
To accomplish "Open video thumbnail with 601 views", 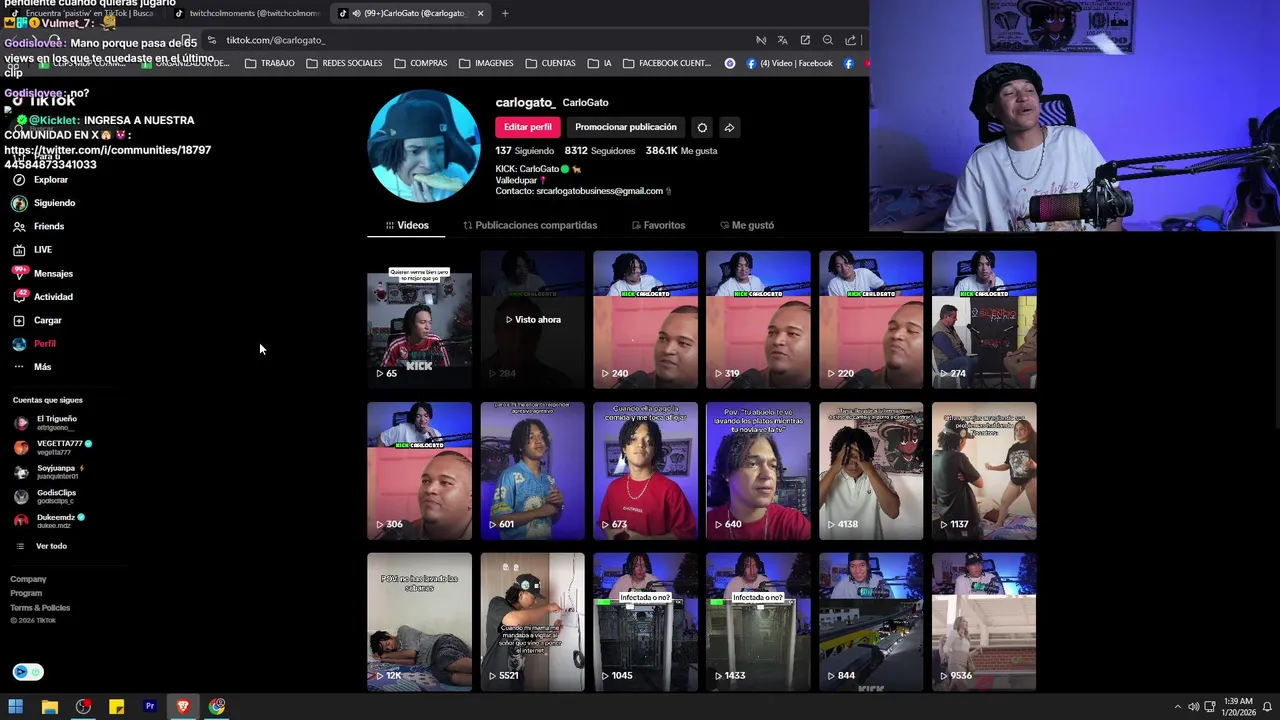I will click(x=532, y=471).
